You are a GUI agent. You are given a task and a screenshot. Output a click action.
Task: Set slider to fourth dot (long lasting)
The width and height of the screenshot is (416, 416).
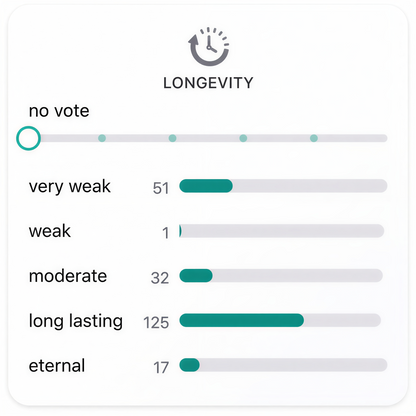coord(314,138)
